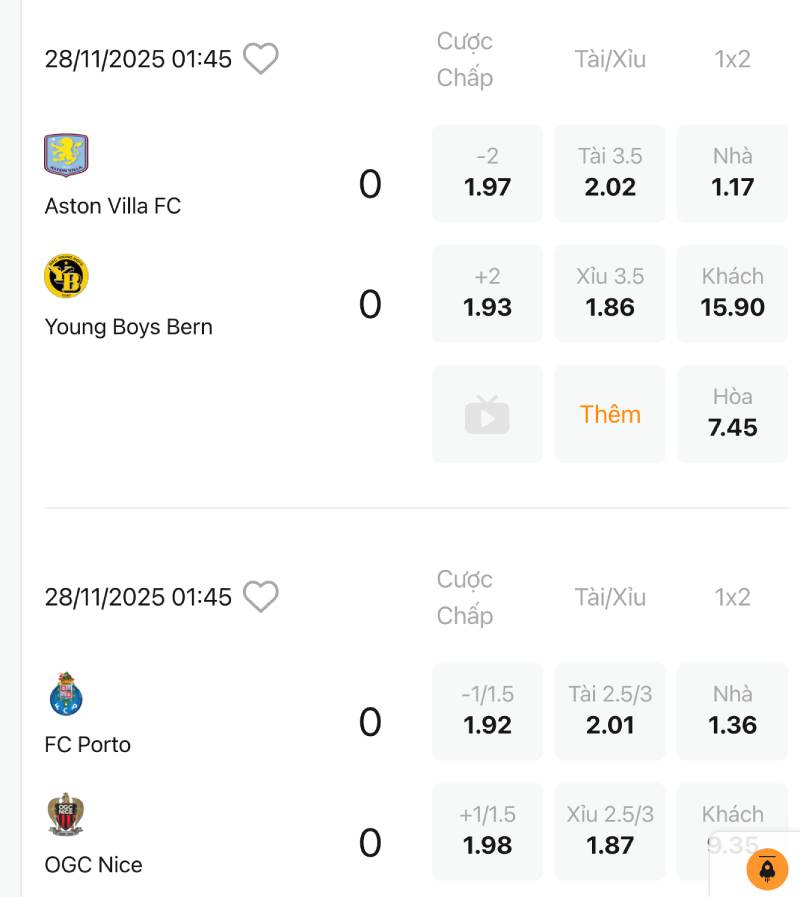
Task: Click the FC Porto club crest
Action: tap(66, 694)
